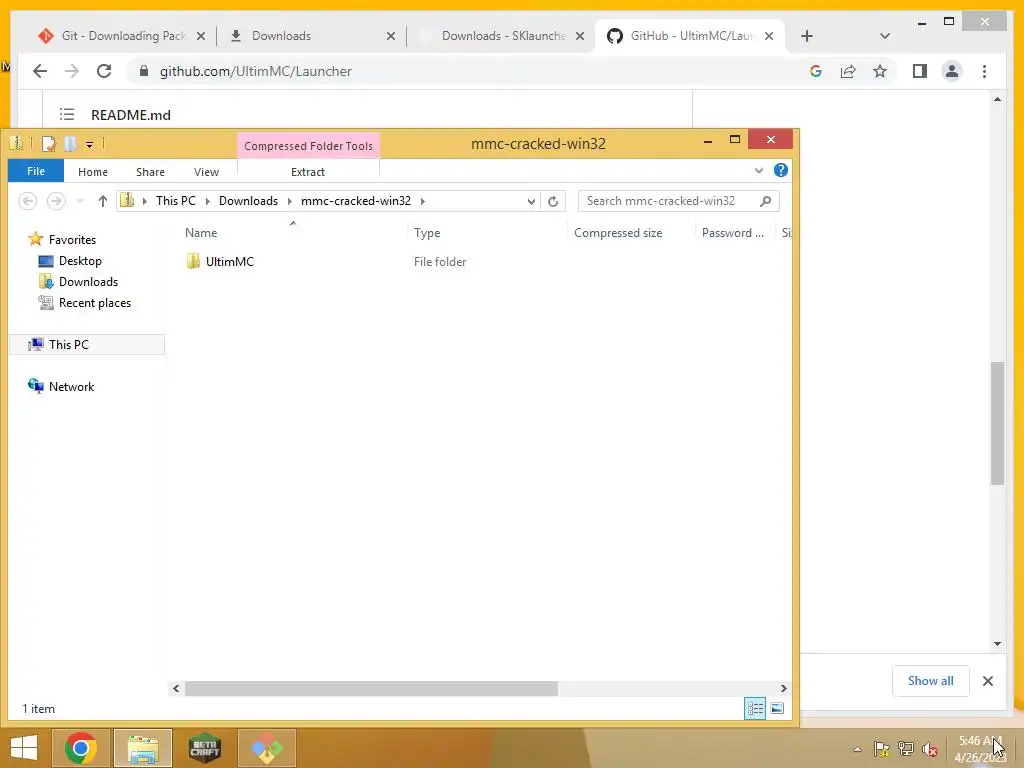Click the Explorer forward arrow
The height and width of the screenshot is (768, 1024).
(56, 201)
